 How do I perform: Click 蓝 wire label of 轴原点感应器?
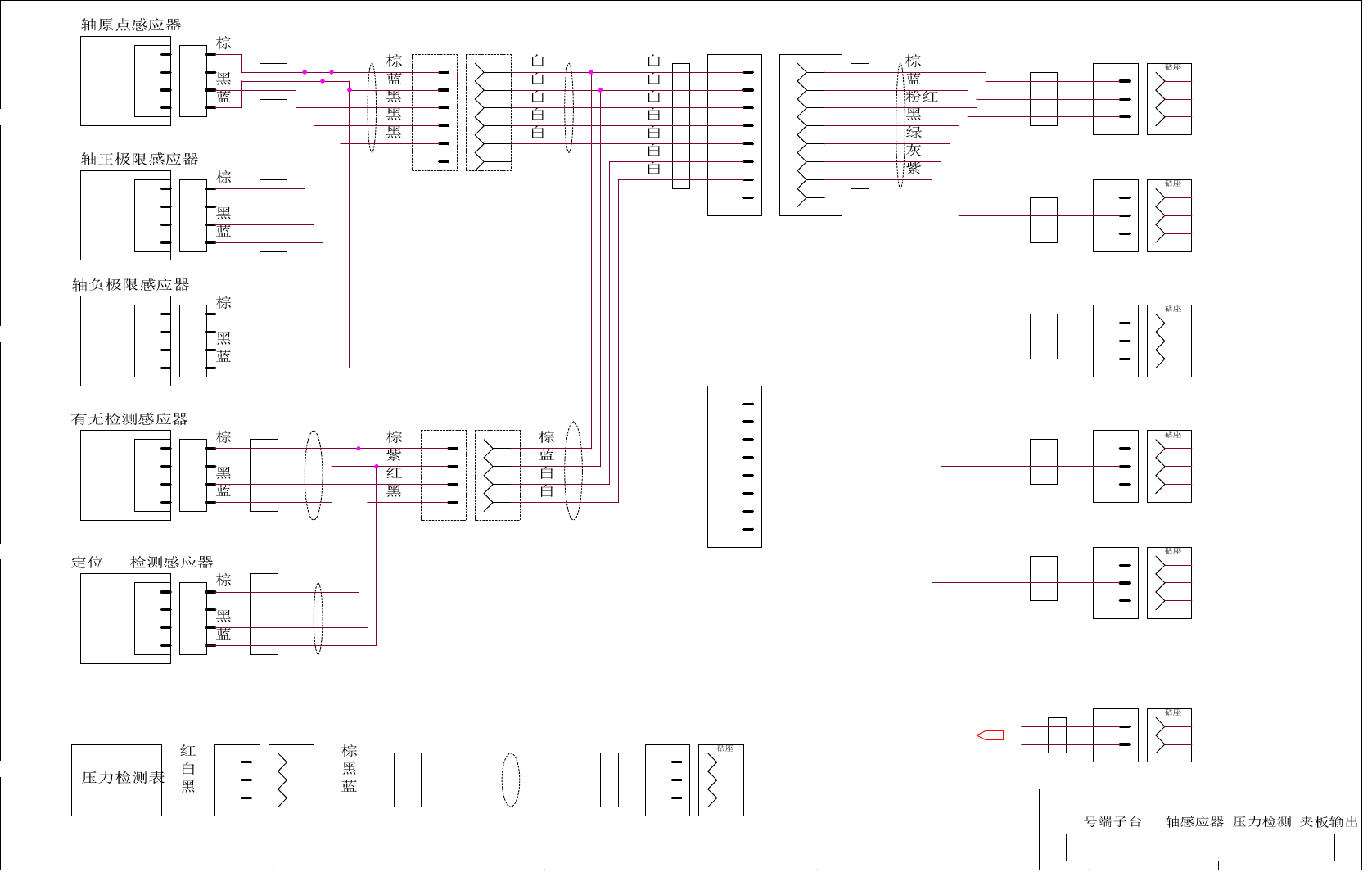(x=223, y=97)
